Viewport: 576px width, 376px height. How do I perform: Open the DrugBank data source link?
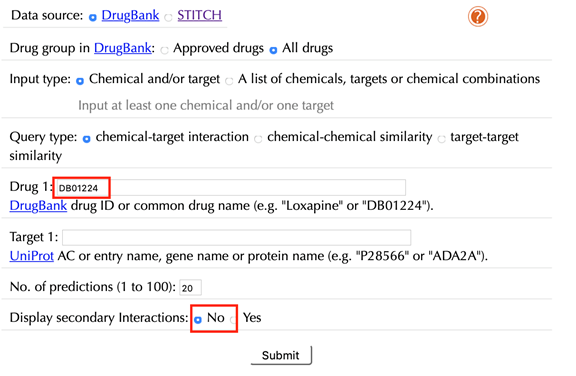[130, 15]
